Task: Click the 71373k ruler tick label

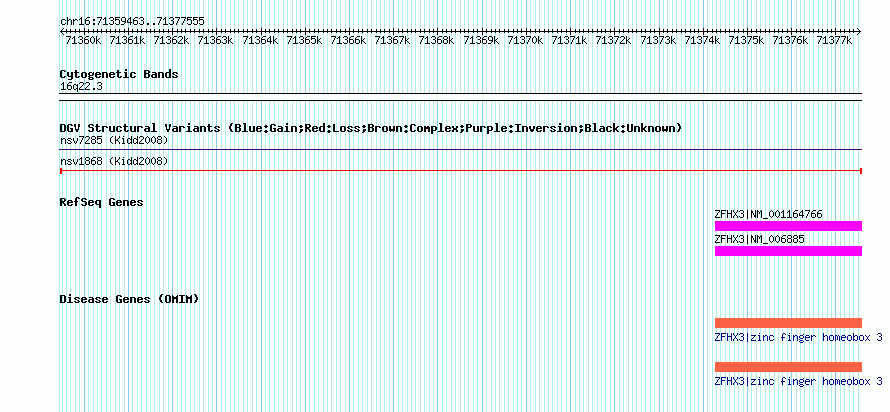Action: point(658,40)
